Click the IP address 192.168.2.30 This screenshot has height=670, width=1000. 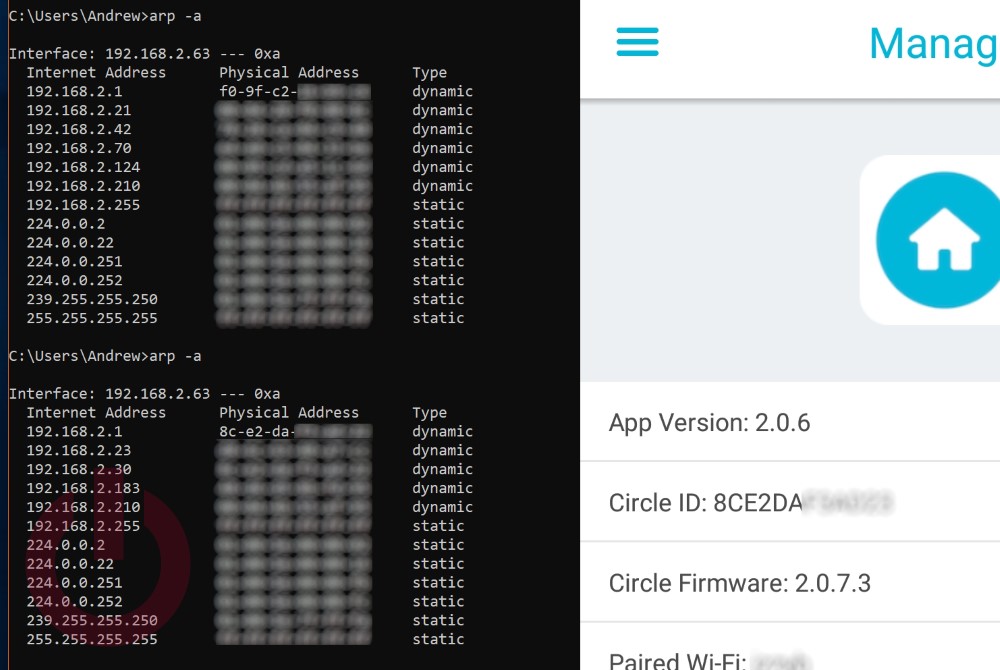[x=78, y=469]
